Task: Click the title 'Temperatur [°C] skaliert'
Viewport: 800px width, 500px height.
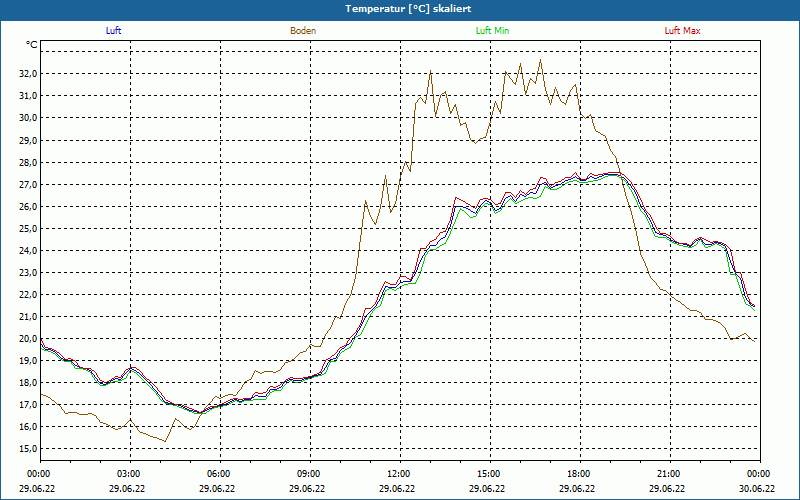Action: pyautogui.click(x=408, y=9)
